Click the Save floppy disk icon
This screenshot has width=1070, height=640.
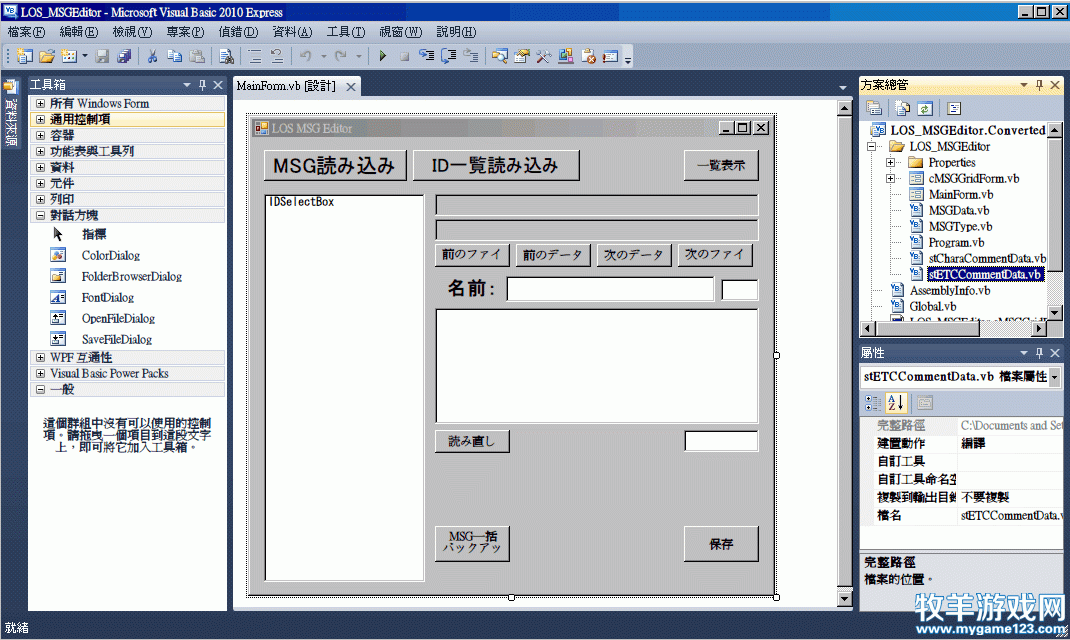point(102,56)
